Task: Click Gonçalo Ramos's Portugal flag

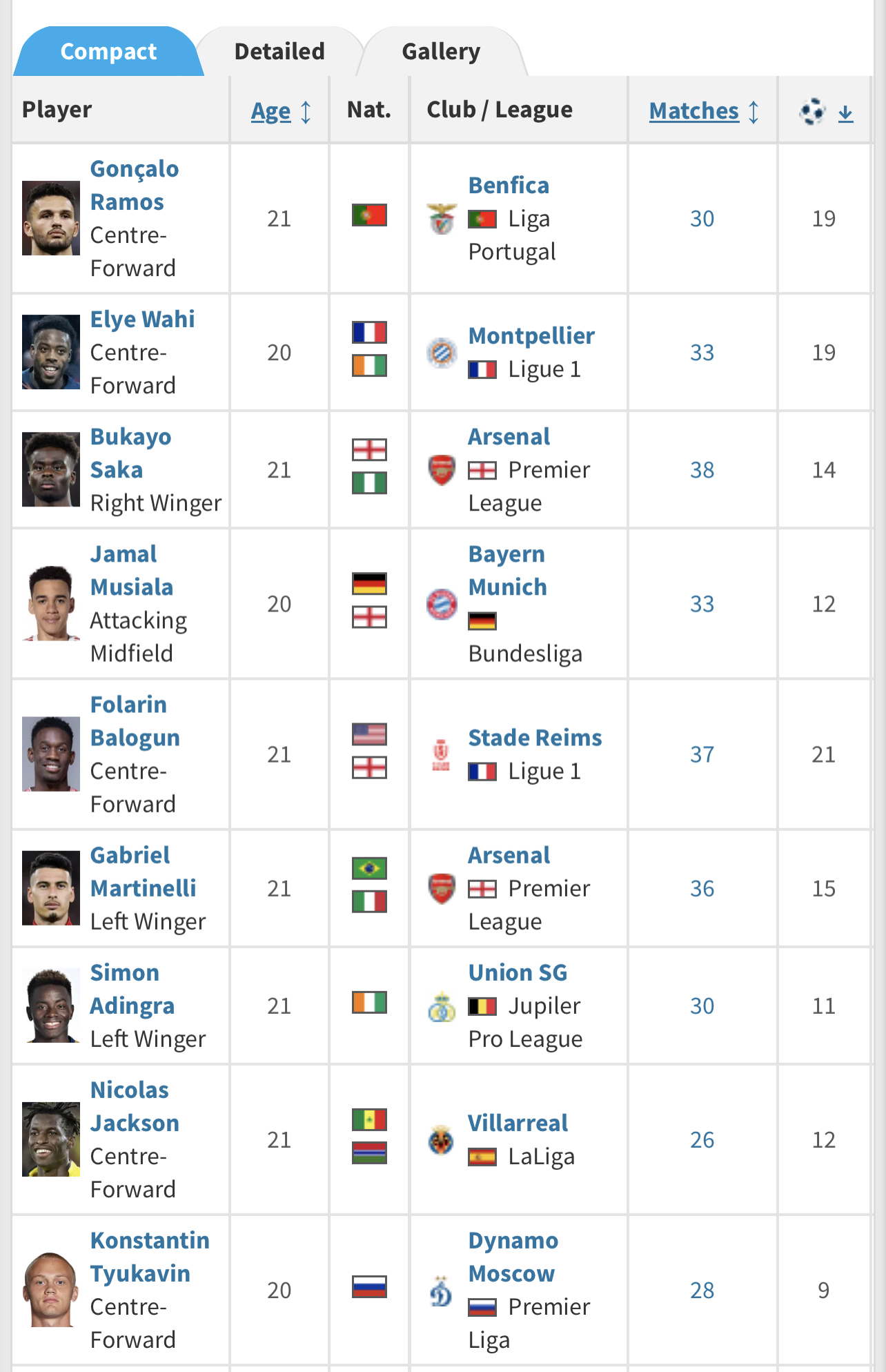Action: click(x=369, y=215)
